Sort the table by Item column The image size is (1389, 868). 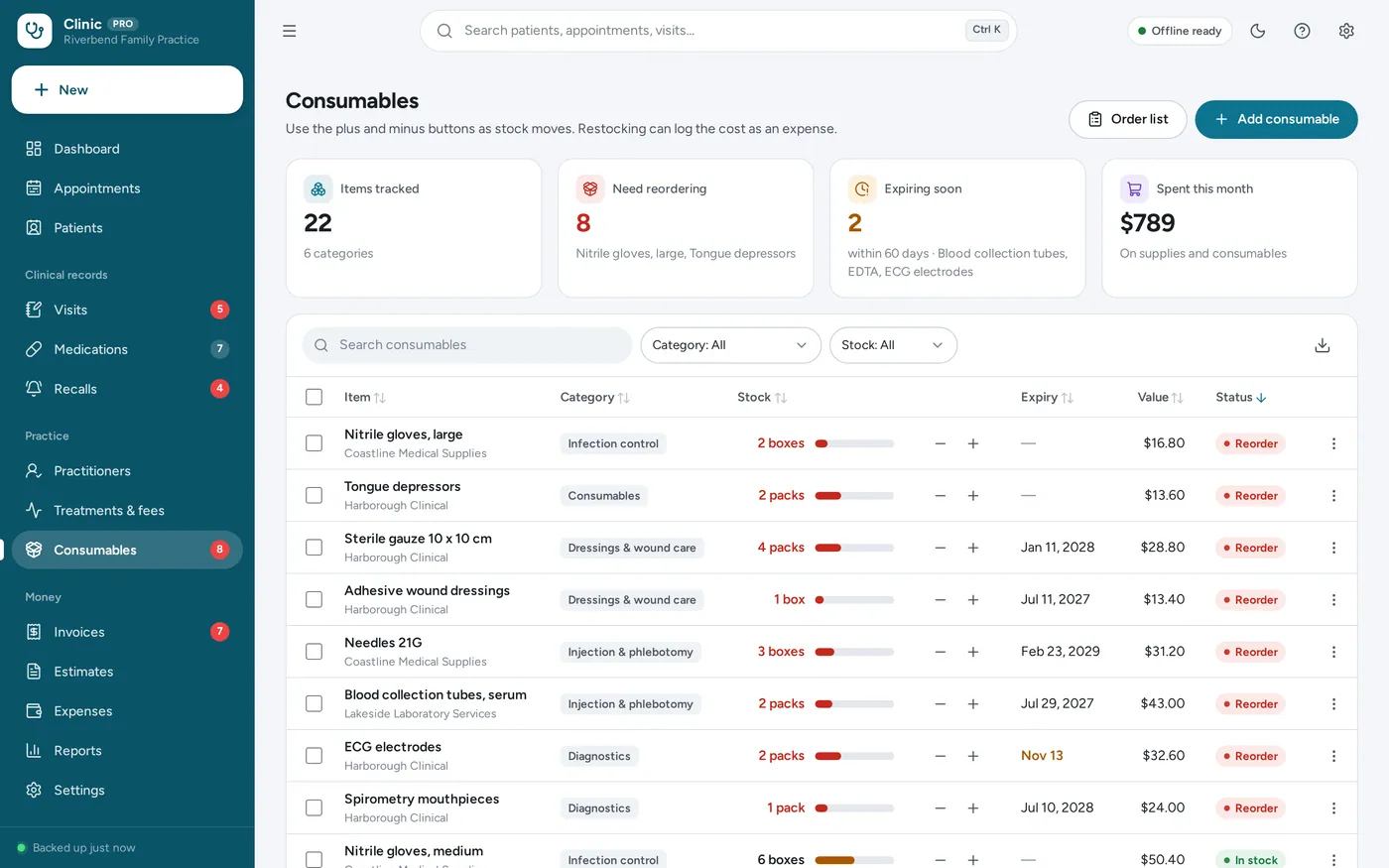click(364, 397)
